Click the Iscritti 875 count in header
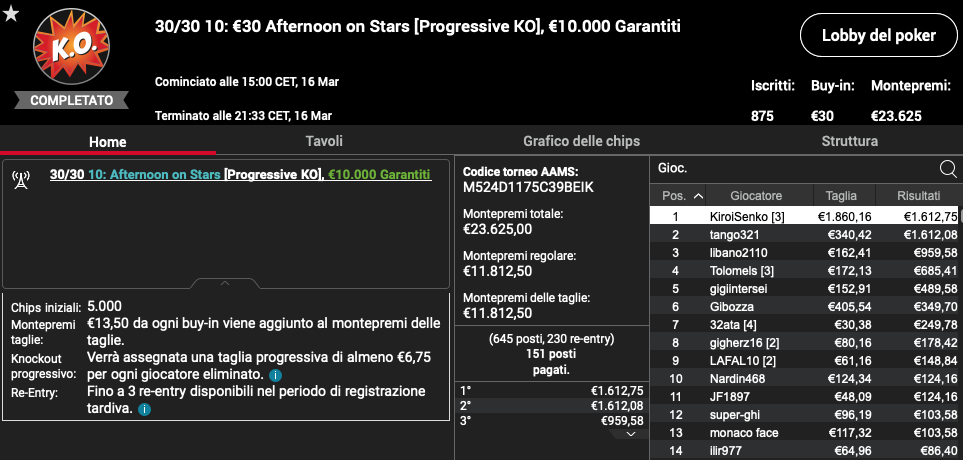The width and height of the screenshot is (963, 460). coord(762,116)
